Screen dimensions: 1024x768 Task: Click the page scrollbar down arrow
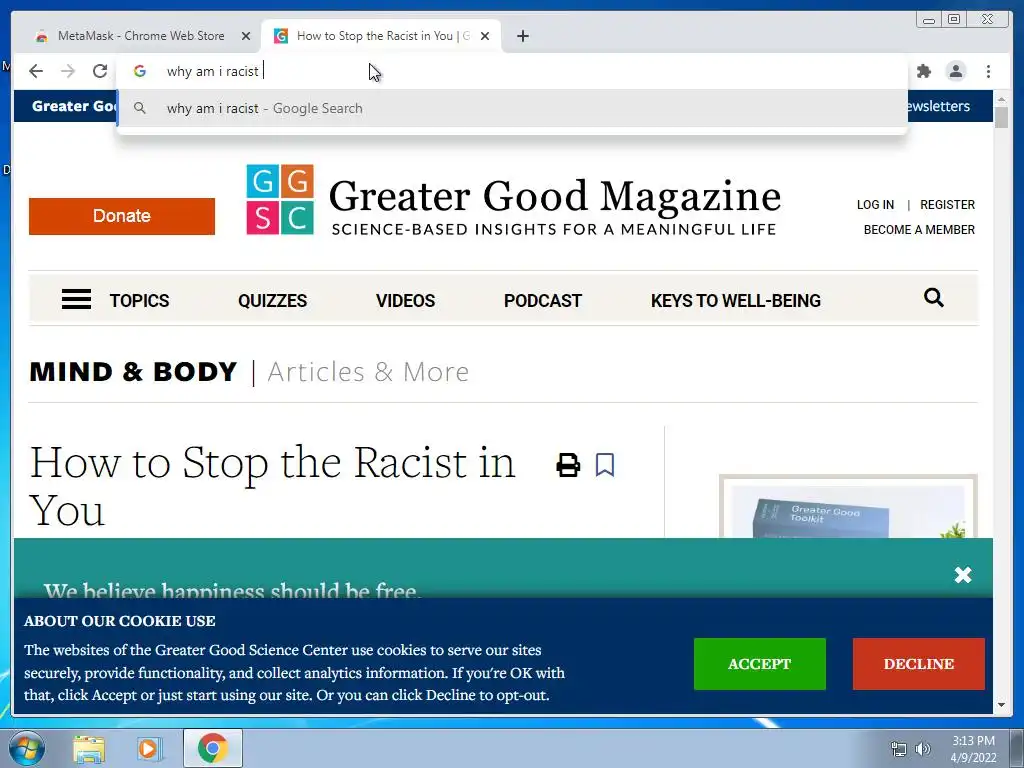[1001, 705]
